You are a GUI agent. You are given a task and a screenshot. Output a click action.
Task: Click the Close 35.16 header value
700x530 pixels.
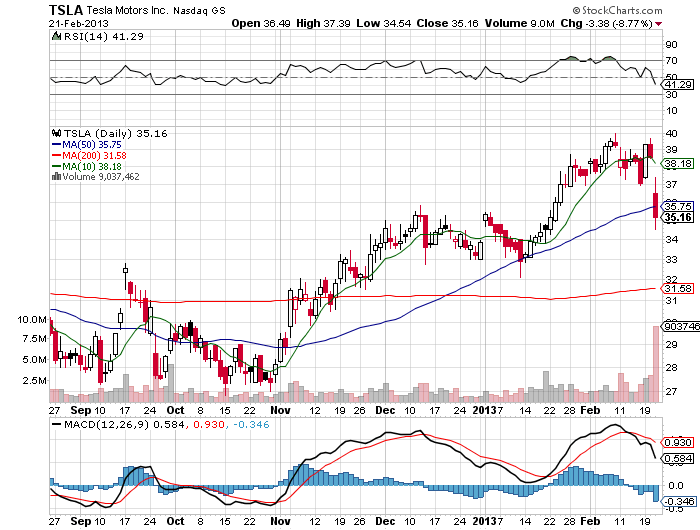click(x=447, y=23)
